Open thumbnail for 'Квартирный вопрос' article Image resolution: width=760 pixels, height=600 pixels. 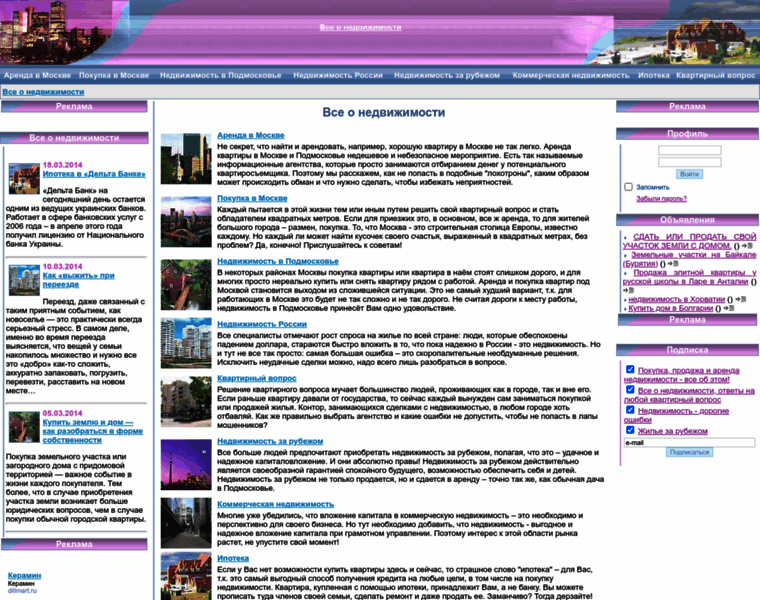point(186,402)
